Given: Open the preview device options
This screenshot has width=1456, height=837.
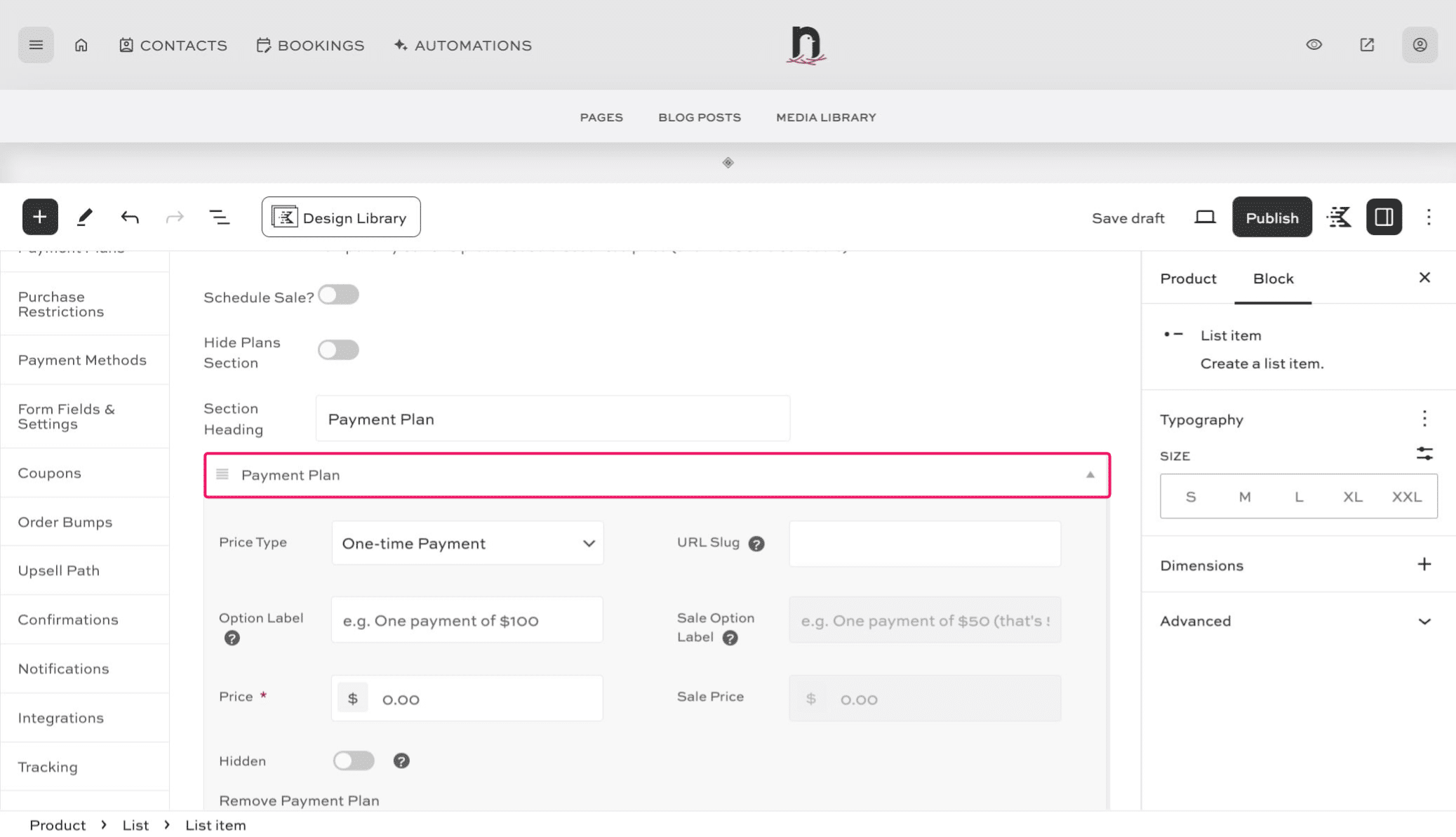Looking at the screenshot, I should (1205, 217).
